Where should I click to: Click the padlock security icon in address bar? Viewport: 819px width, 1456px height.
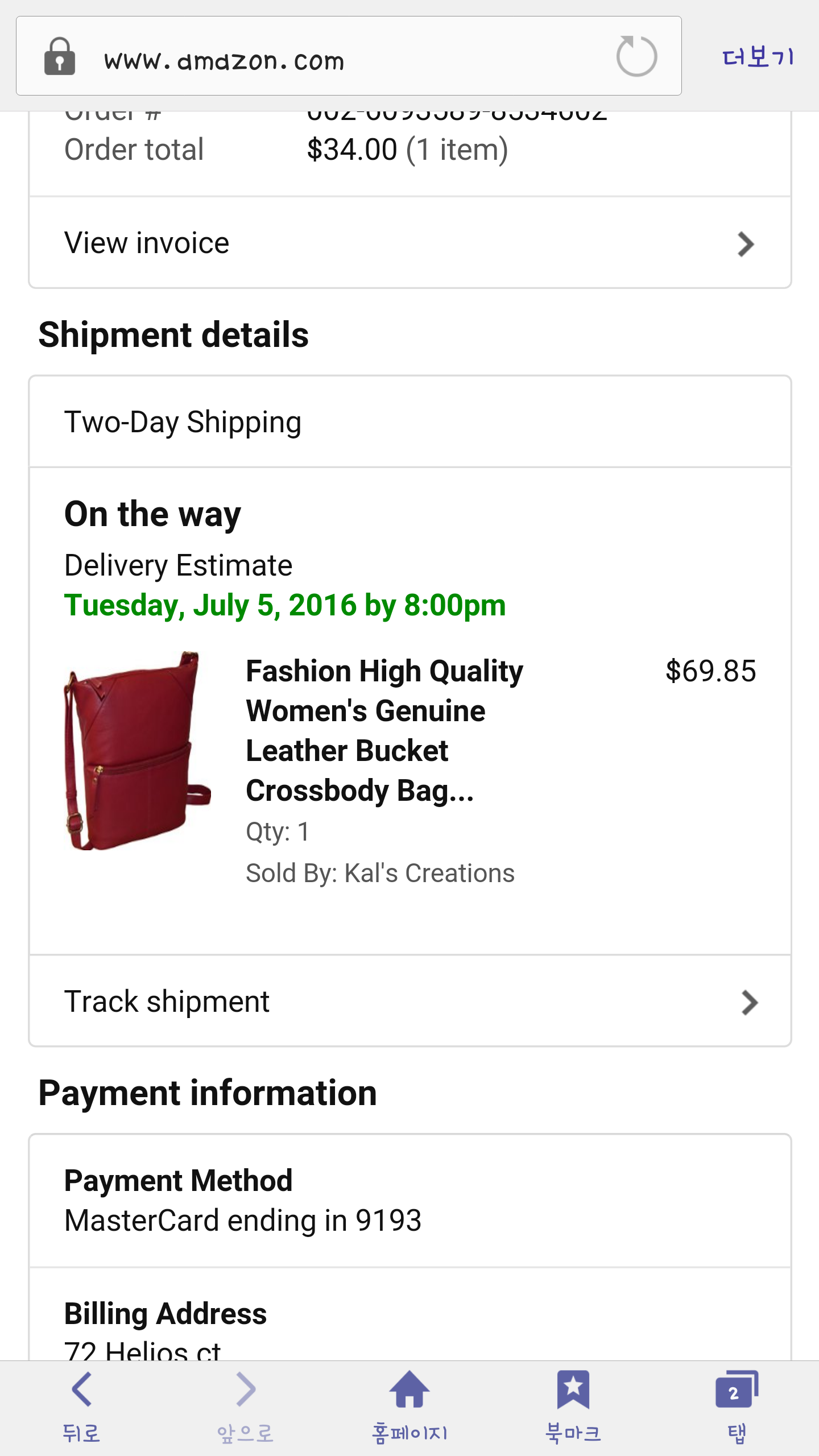tap(60, 57)
